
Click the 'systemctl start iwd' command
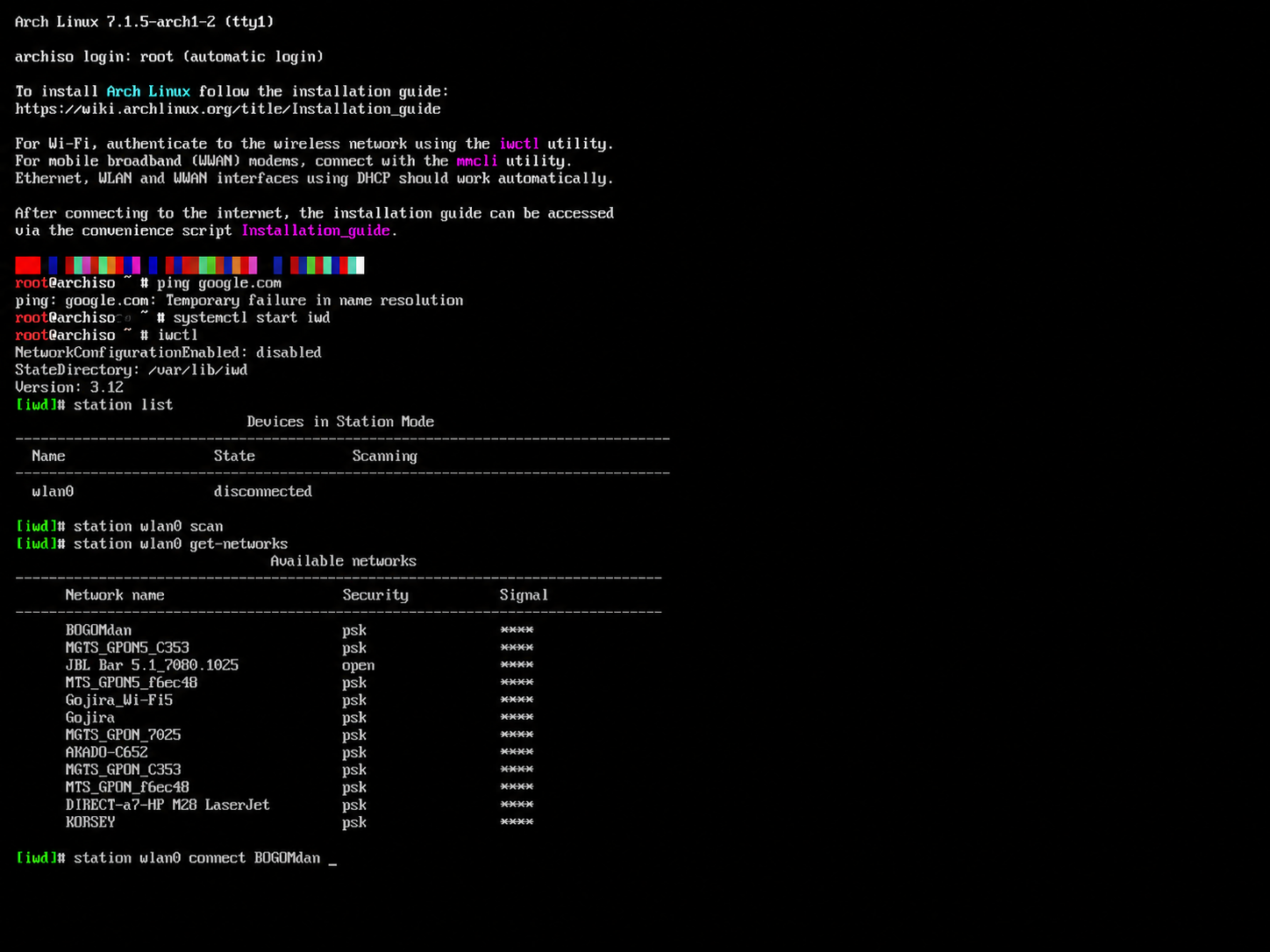[252, 317]
